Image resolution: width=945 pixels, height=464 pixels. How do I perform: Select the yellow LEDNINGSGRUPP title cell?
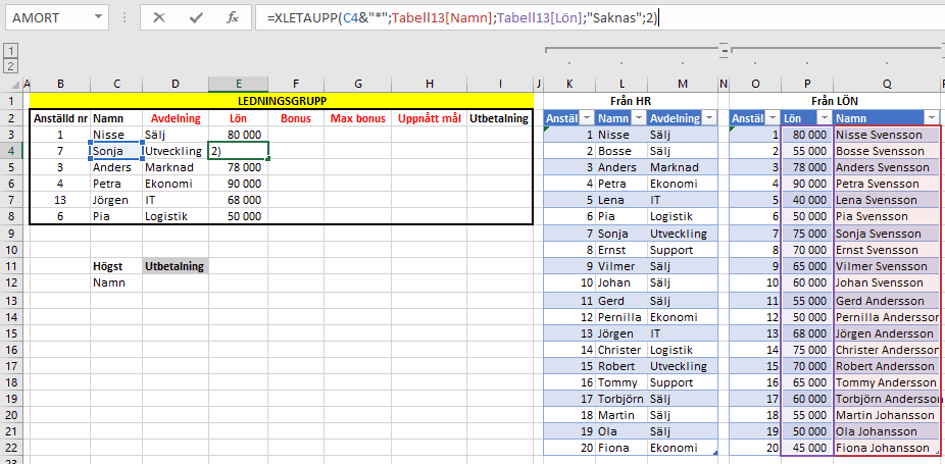click(281, 101)
